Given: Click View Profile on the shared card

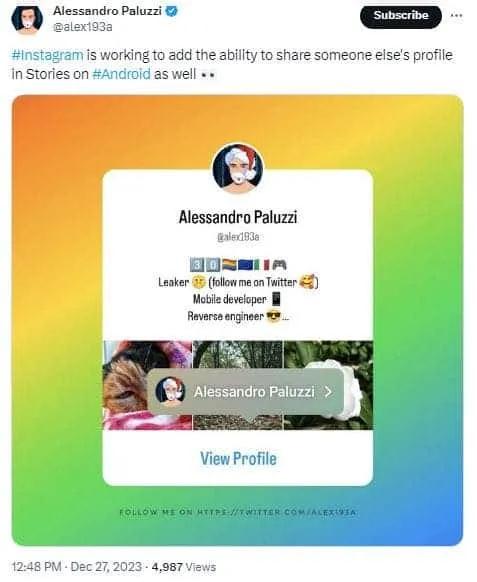Looking at the screenshot, I should (238, 458).
